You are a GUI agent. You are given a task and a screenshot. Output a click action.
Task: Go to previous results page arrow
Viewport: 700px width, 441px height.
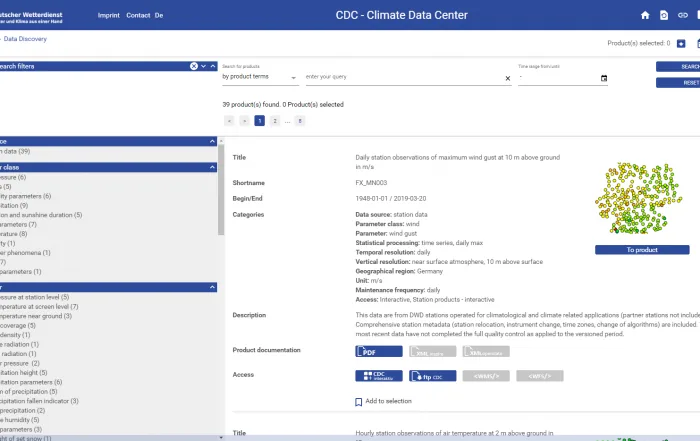229,121
